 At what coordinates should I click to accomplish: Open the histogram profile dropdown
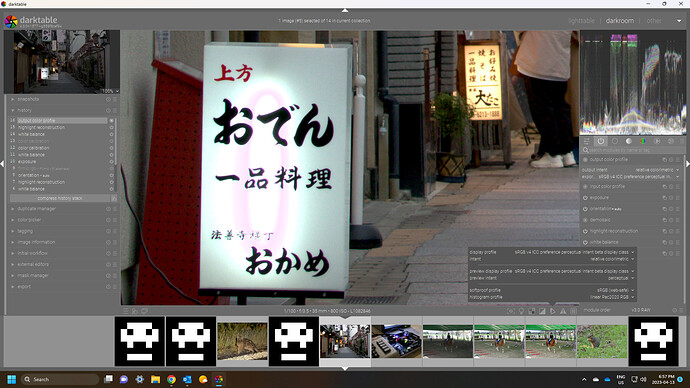click(552, 297)
